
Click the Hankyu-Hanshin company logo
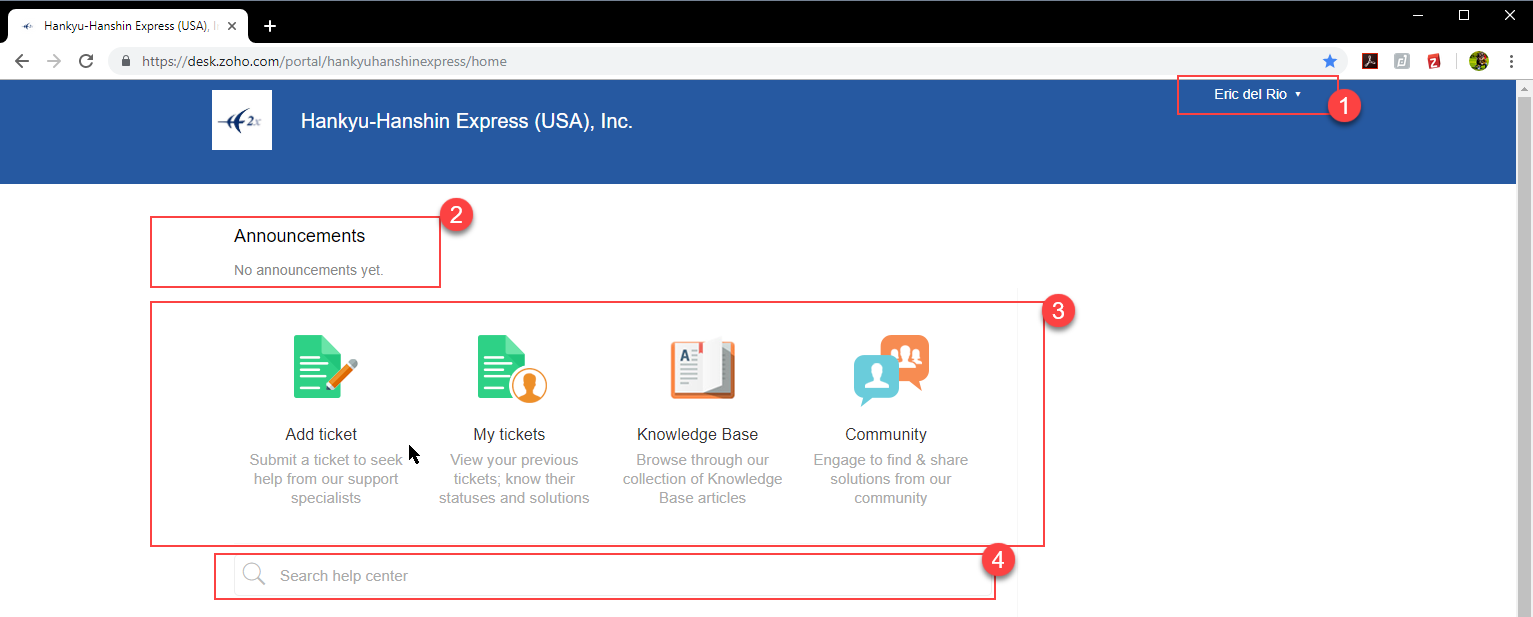pyautogui.click(x=242, y=120)
